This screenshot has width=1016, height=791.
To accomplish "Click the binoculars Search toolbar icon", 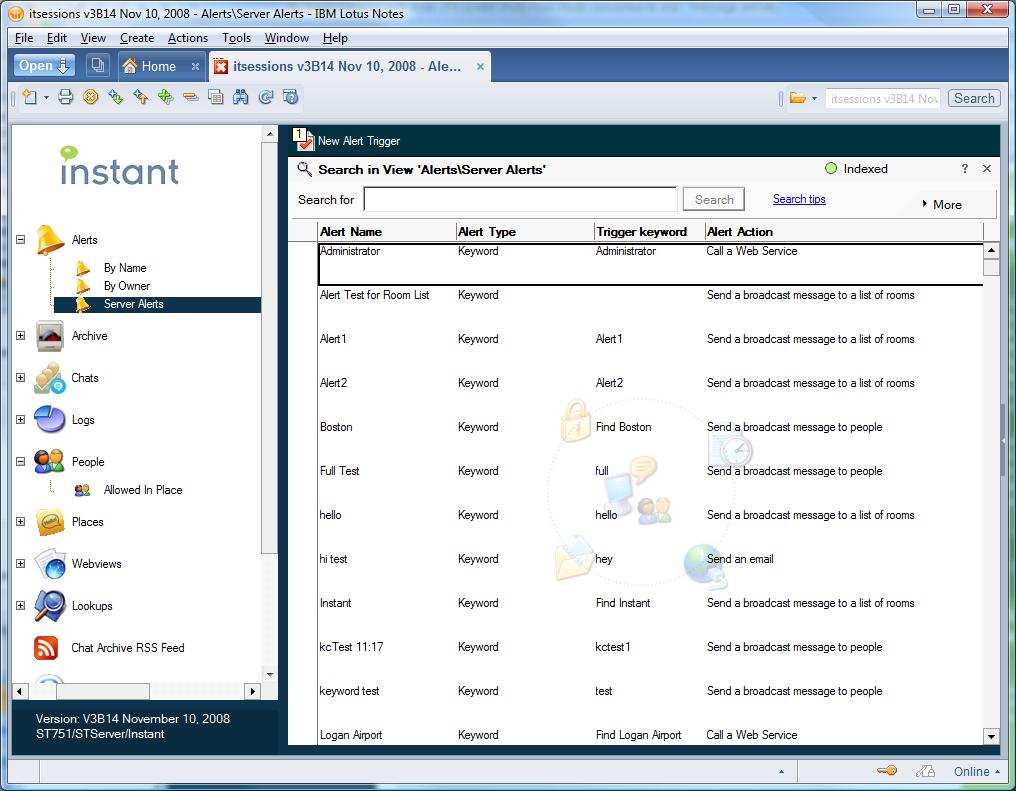I will pos(241,98).
